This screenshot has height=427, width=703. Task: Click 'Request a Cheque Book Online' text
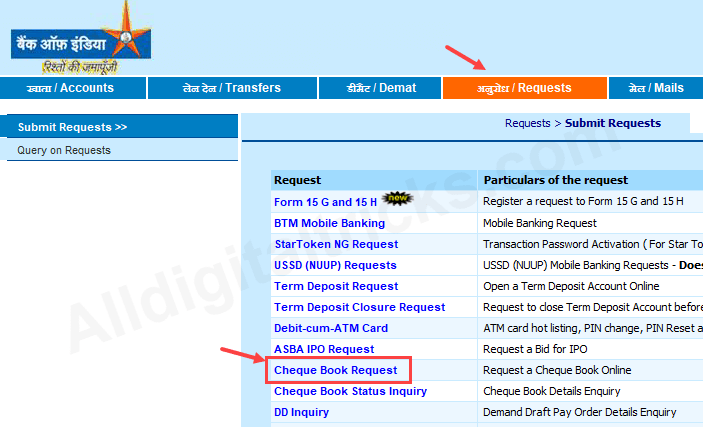[x=557, y=370]
